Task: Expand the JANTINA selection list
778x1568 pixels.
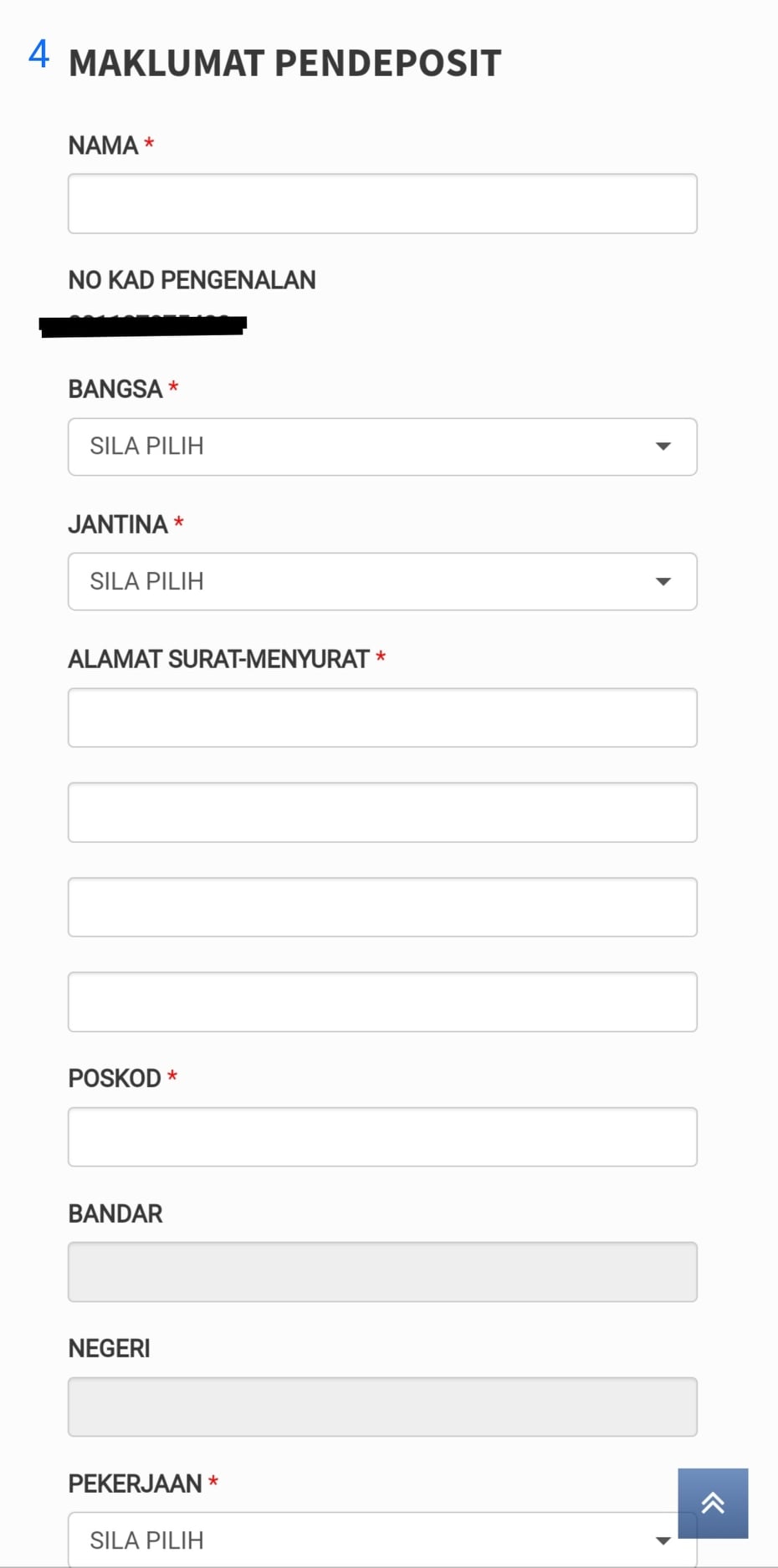Action: 382,581
